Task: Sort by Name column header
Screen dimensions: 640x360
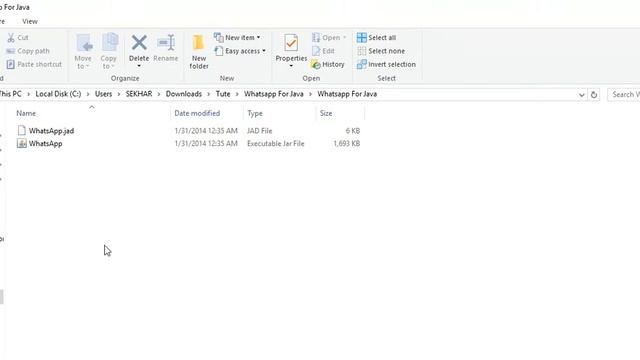Action: click(26, 113)
